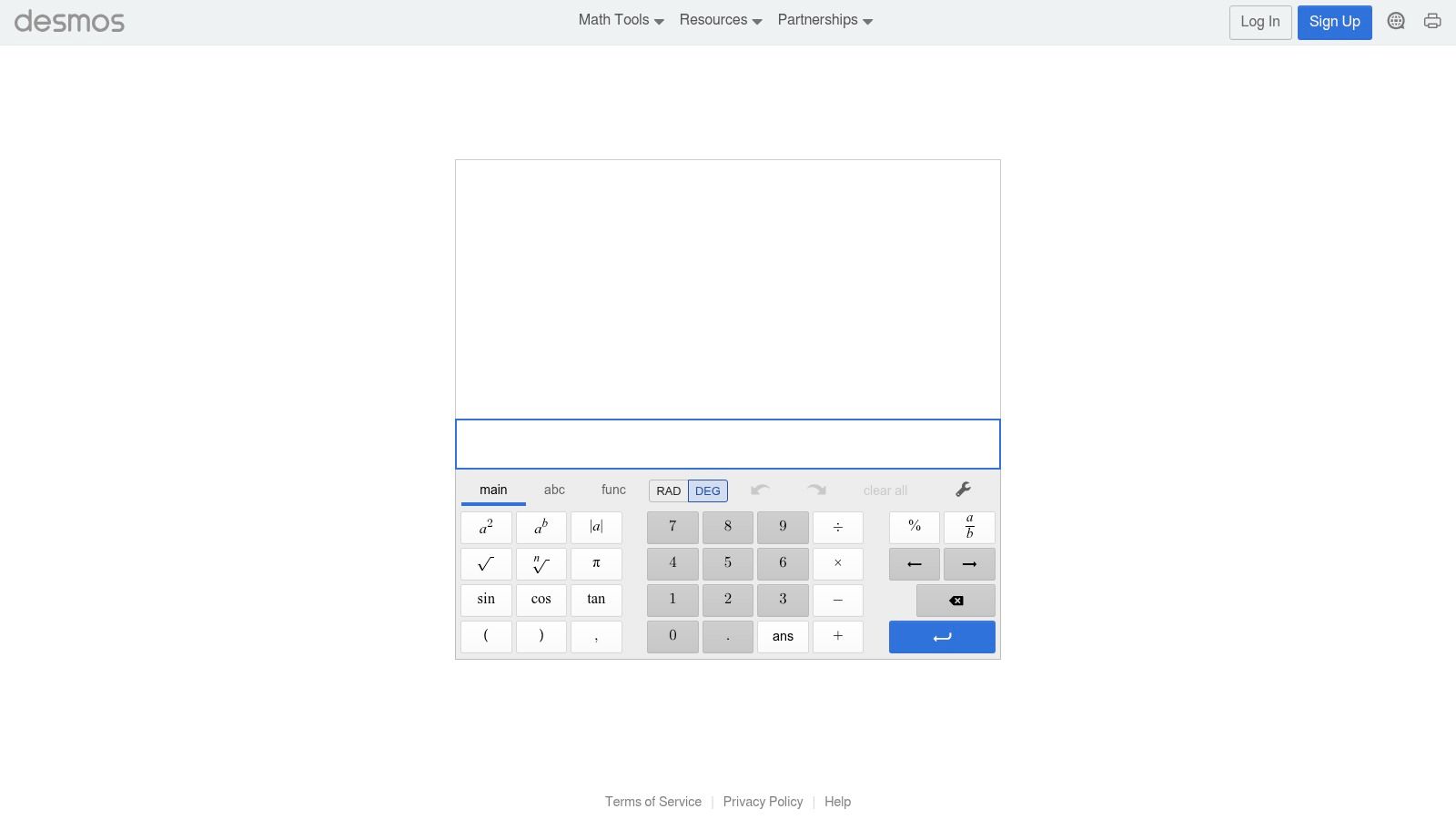
Task: Open the language globe menu
Action: pyautogui.click(x=1396, y=21)
